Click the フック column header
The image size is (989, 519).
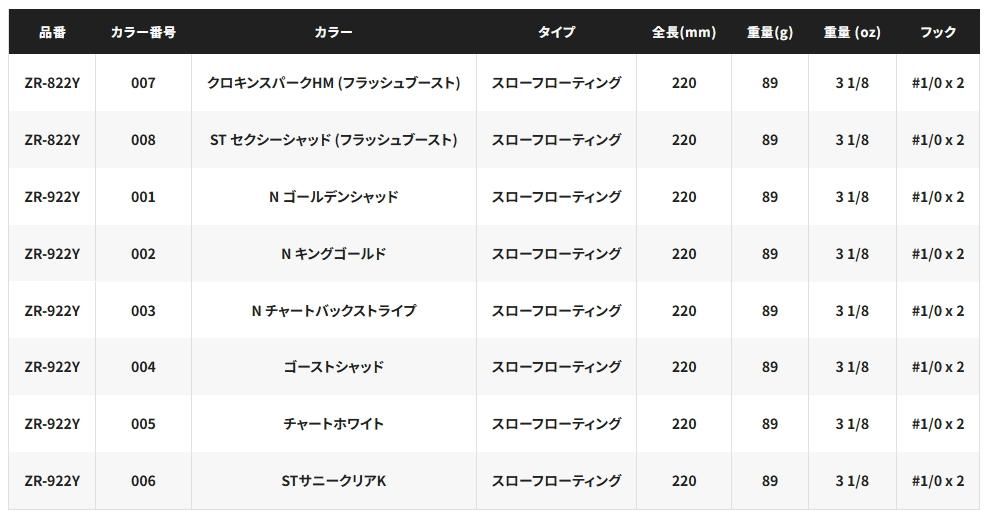pos(938,32)
